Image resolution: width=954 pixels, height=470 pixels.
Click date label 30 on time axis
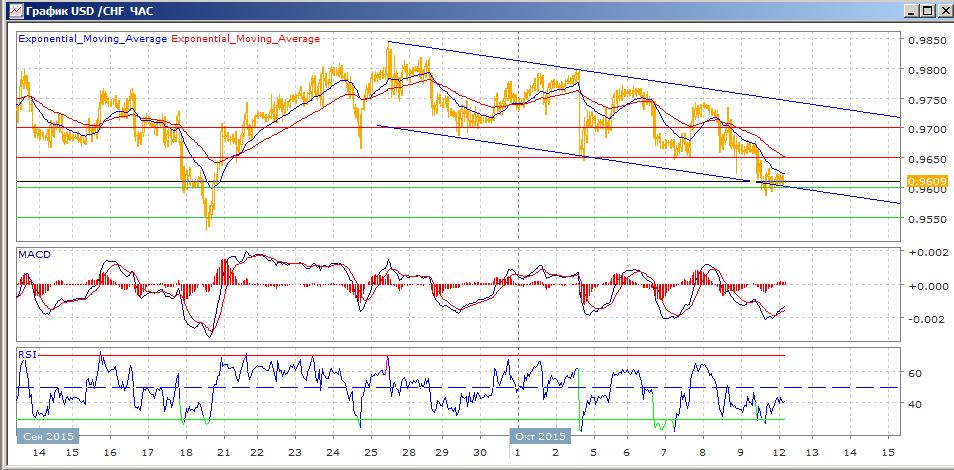480,453
